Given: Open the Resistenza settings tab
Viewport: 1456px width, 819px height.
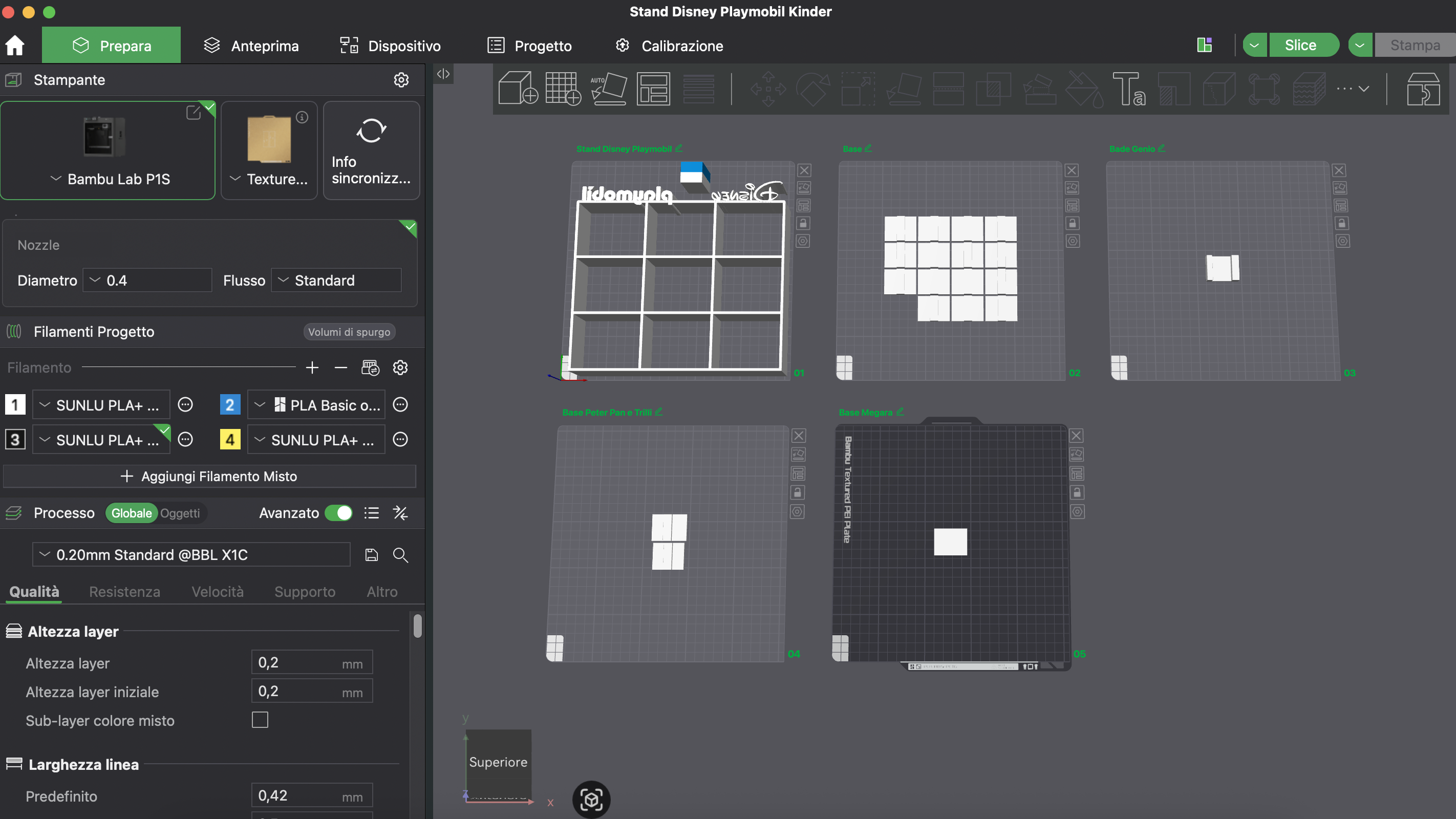Looking at the screenshot, I should [124, 592].
